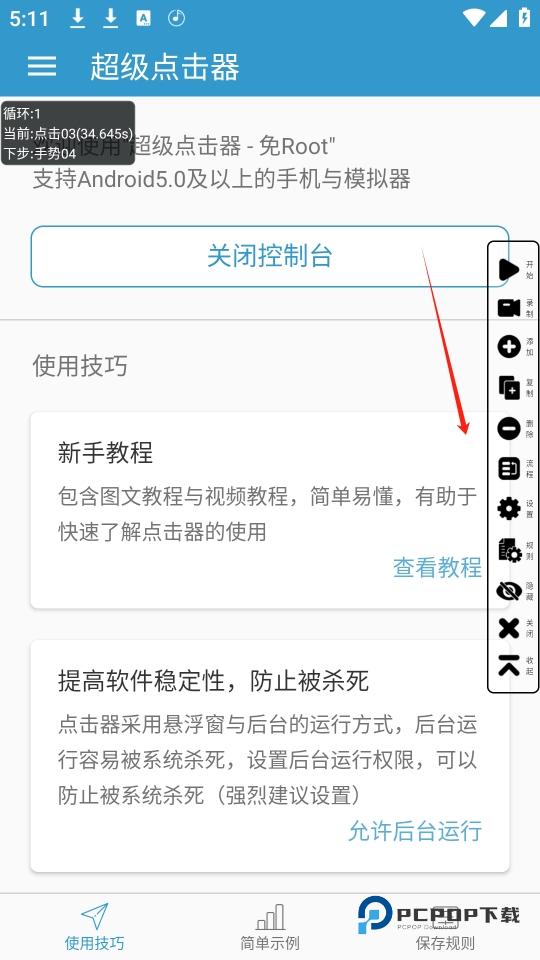540x960 pixels.
Task: Click the 关闭控制台 button
Action: [x=270, y=256]
